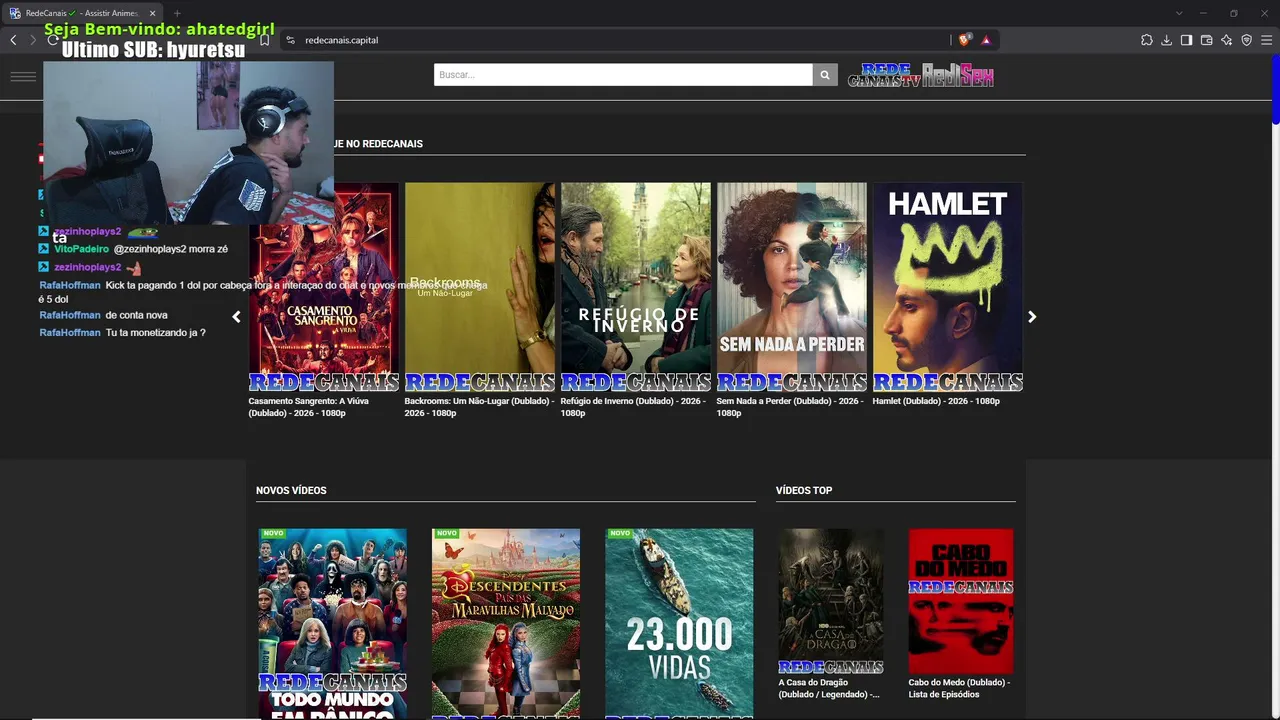Open the Brave VPN shield icon
This screenshot has height=720, width=1280.
[x=1246, y=40]
